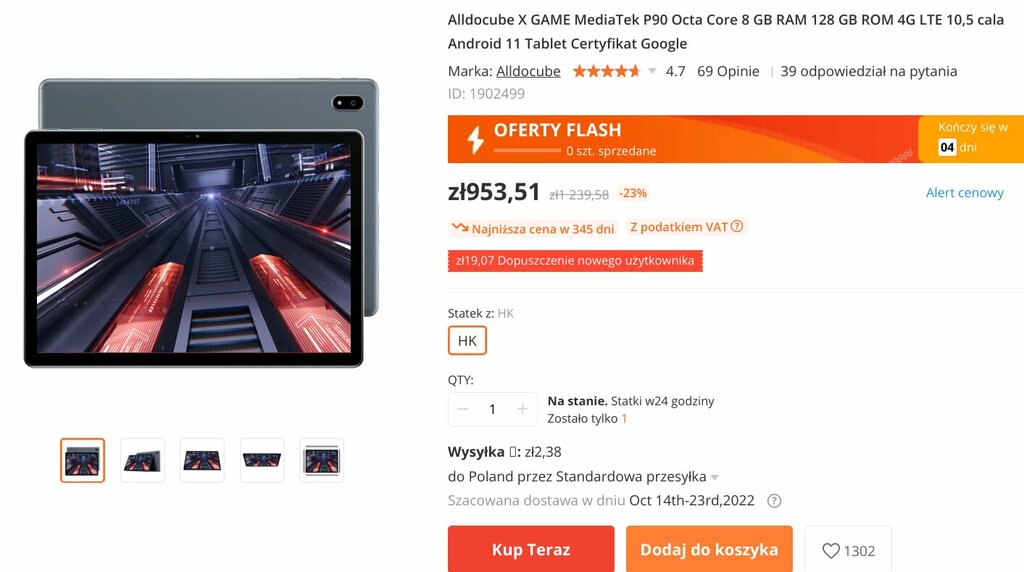
Task: Click the price drop arrow icon
Action: pos(460,228)
